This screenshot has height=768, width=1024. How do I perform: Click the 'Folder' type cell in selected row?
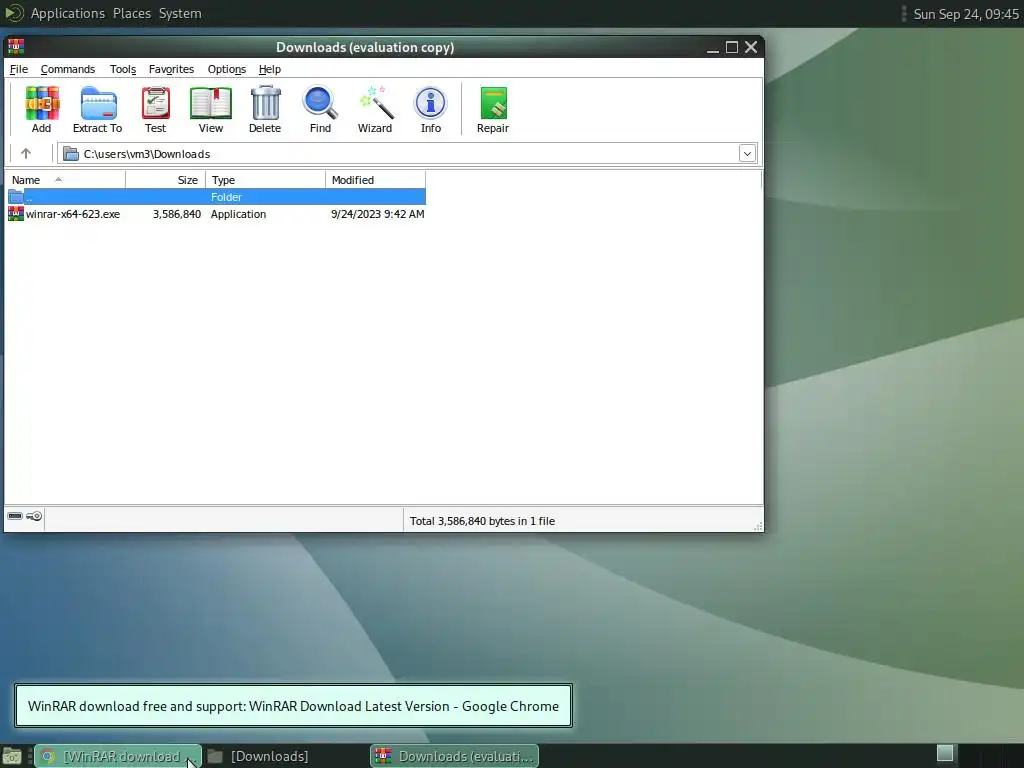pyautogui.click(x=226, y=197)
